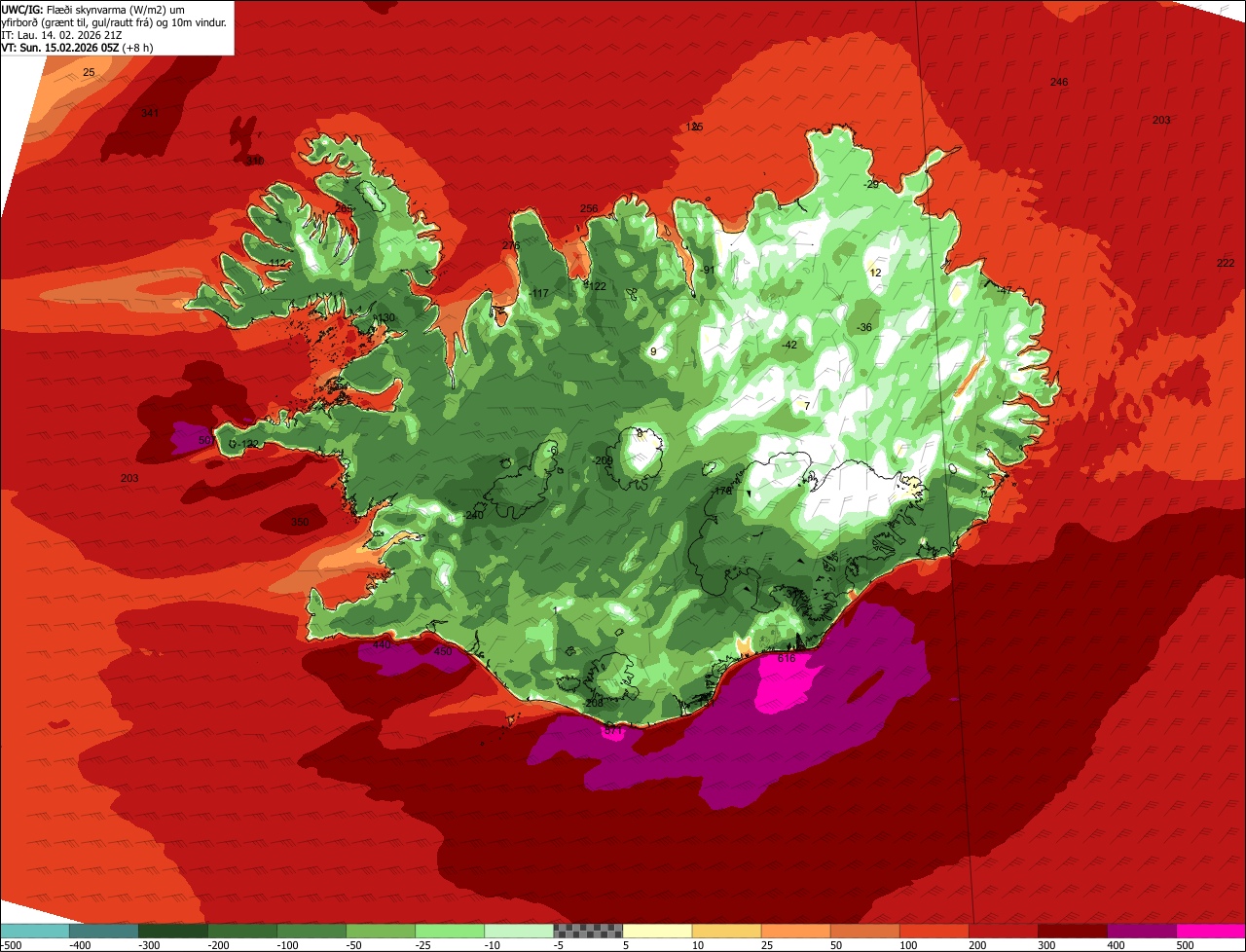Pick the legend swatch between -50 and -25

point(381,931)
